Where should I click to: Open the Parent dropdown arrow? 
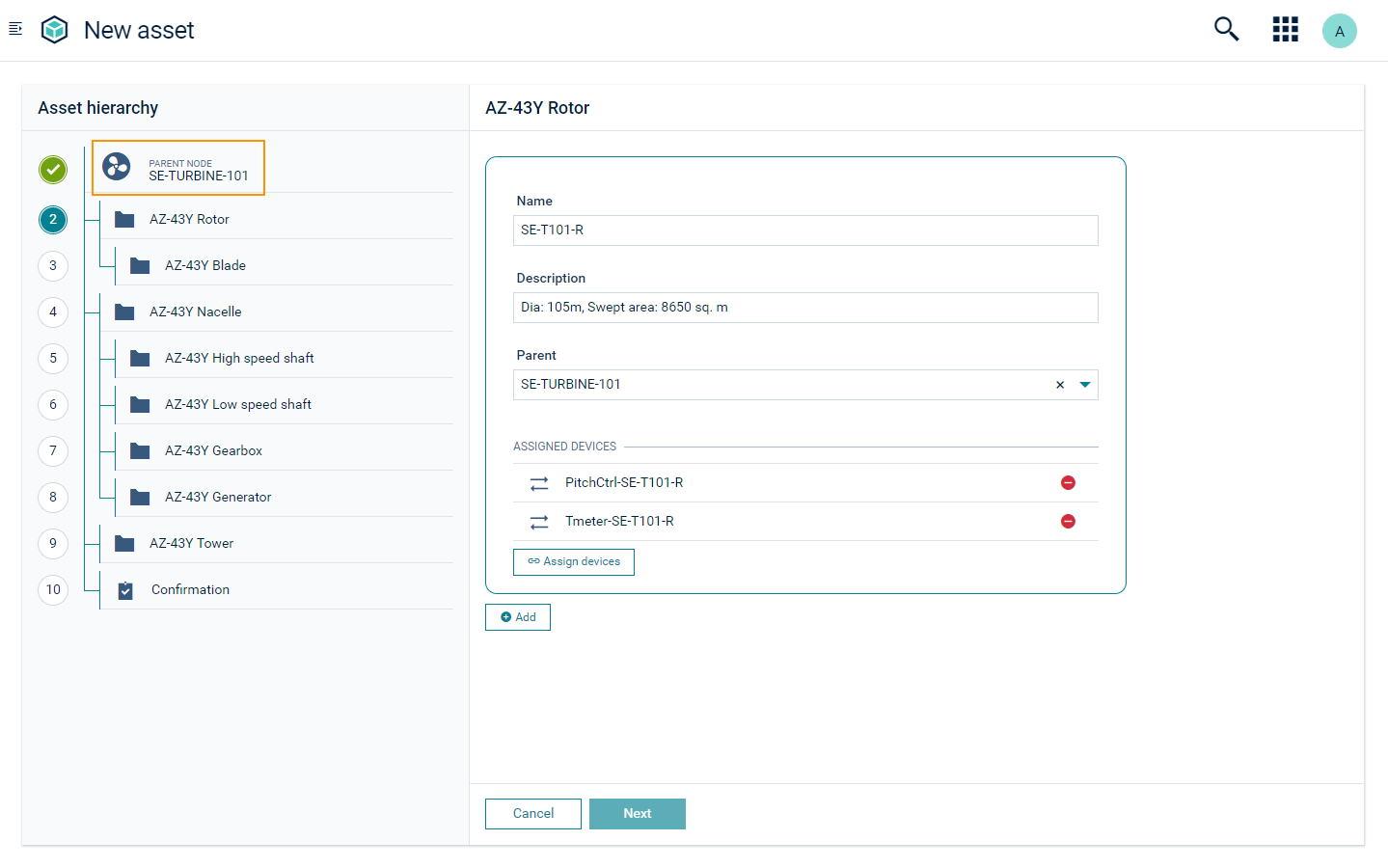pyautogui.click(x=1085, y=385)
